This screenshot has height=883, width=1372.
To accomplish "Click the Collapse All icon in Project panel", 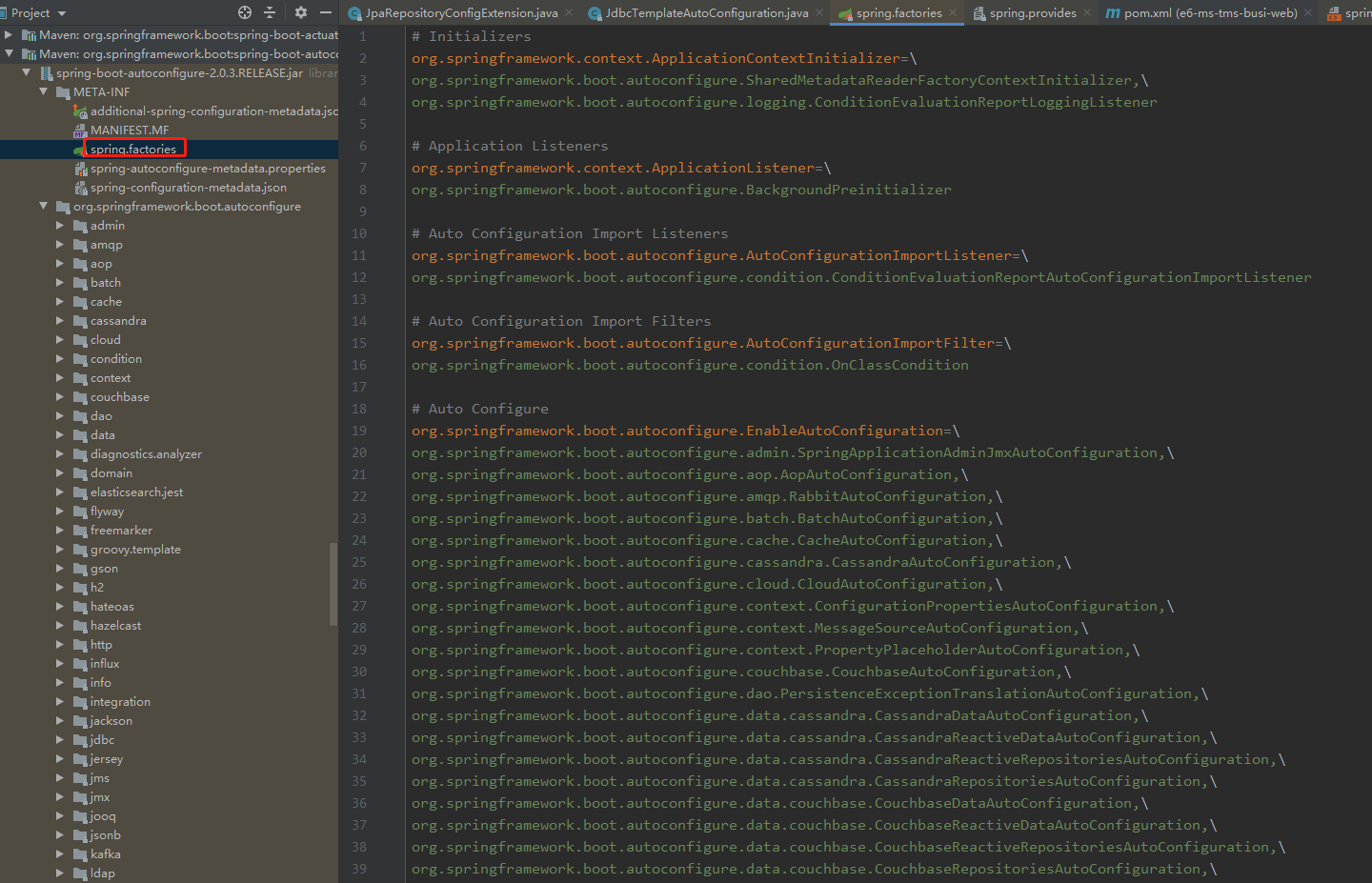I will 270,12.
